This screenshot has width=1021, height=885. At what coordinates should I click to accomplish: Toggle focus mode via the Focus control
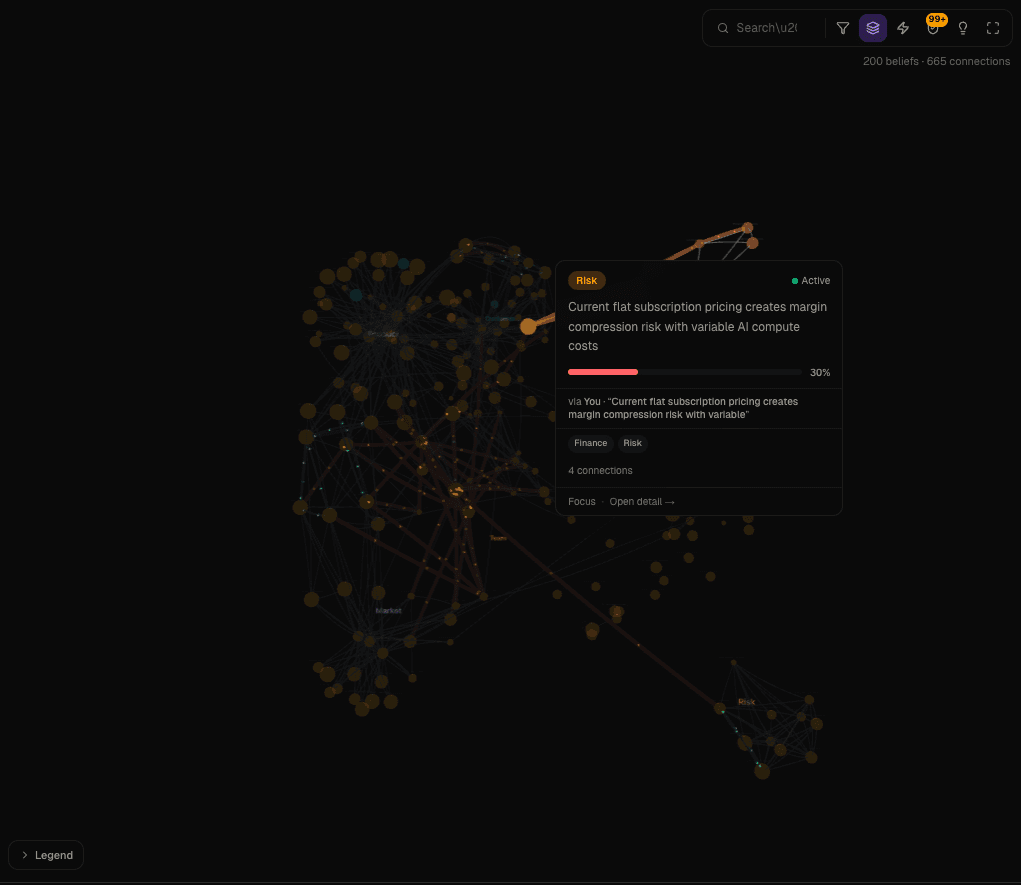coord(581,501)
